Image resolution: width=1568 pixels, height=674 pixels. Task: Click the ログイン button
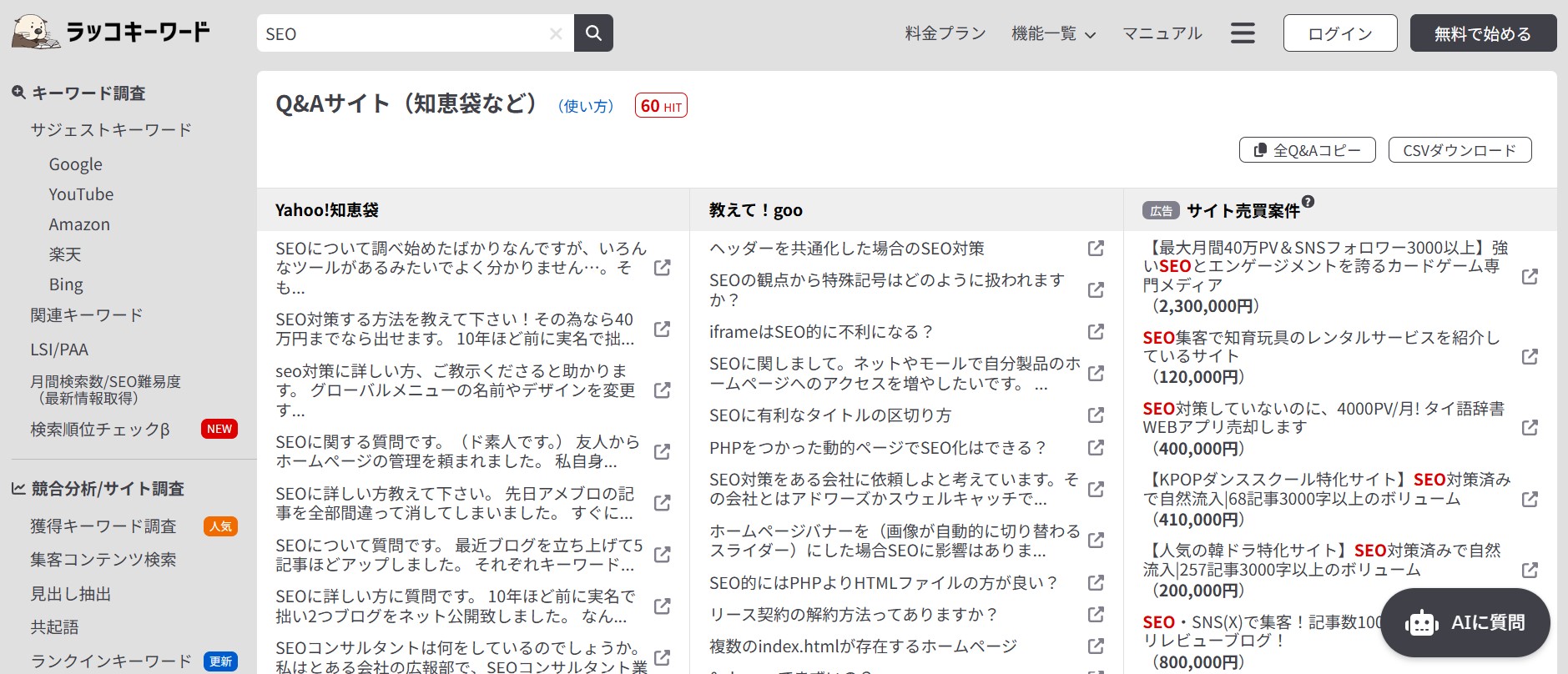tap(1340, 33)
